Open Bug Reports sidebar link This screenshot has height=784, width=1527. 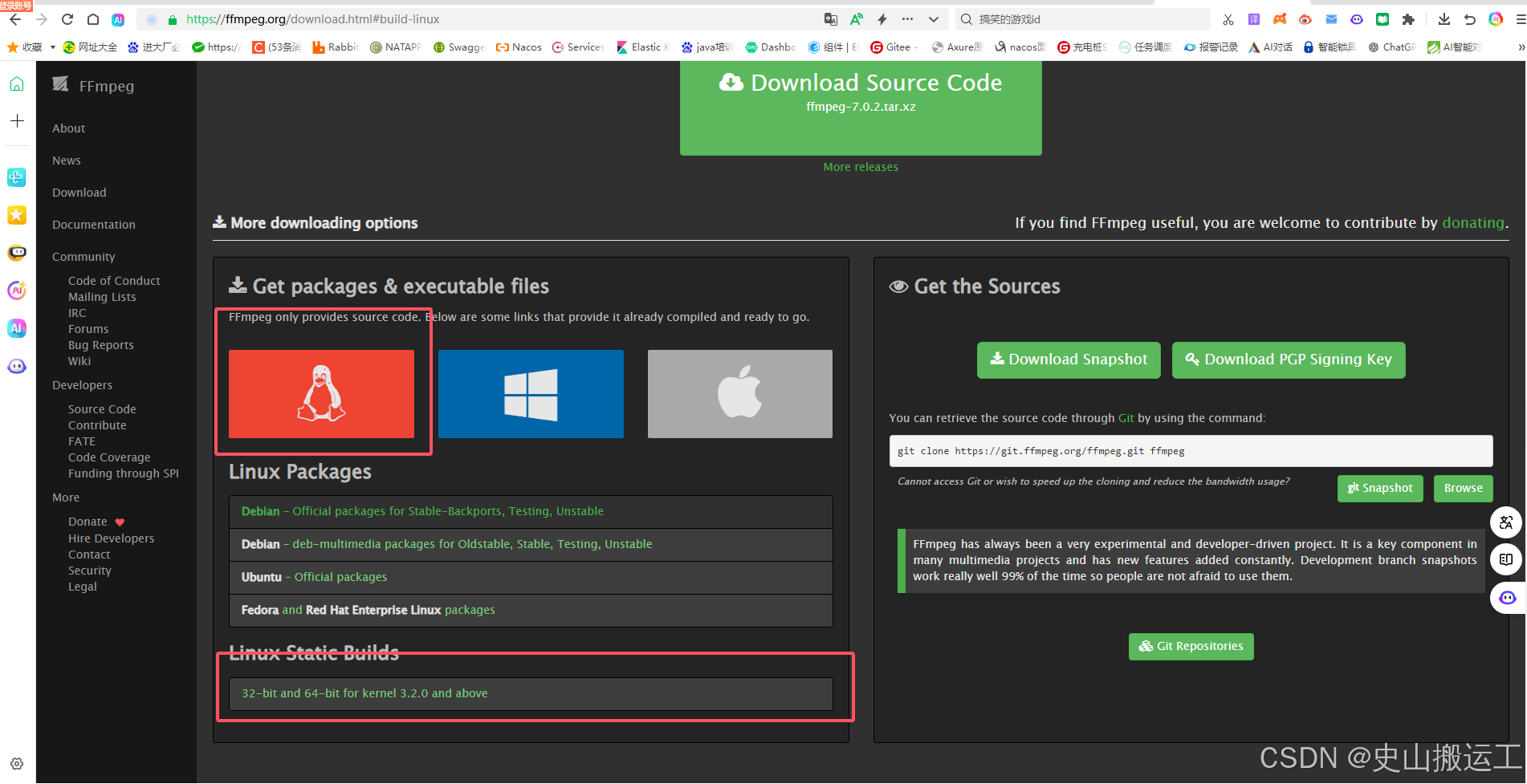101,345
